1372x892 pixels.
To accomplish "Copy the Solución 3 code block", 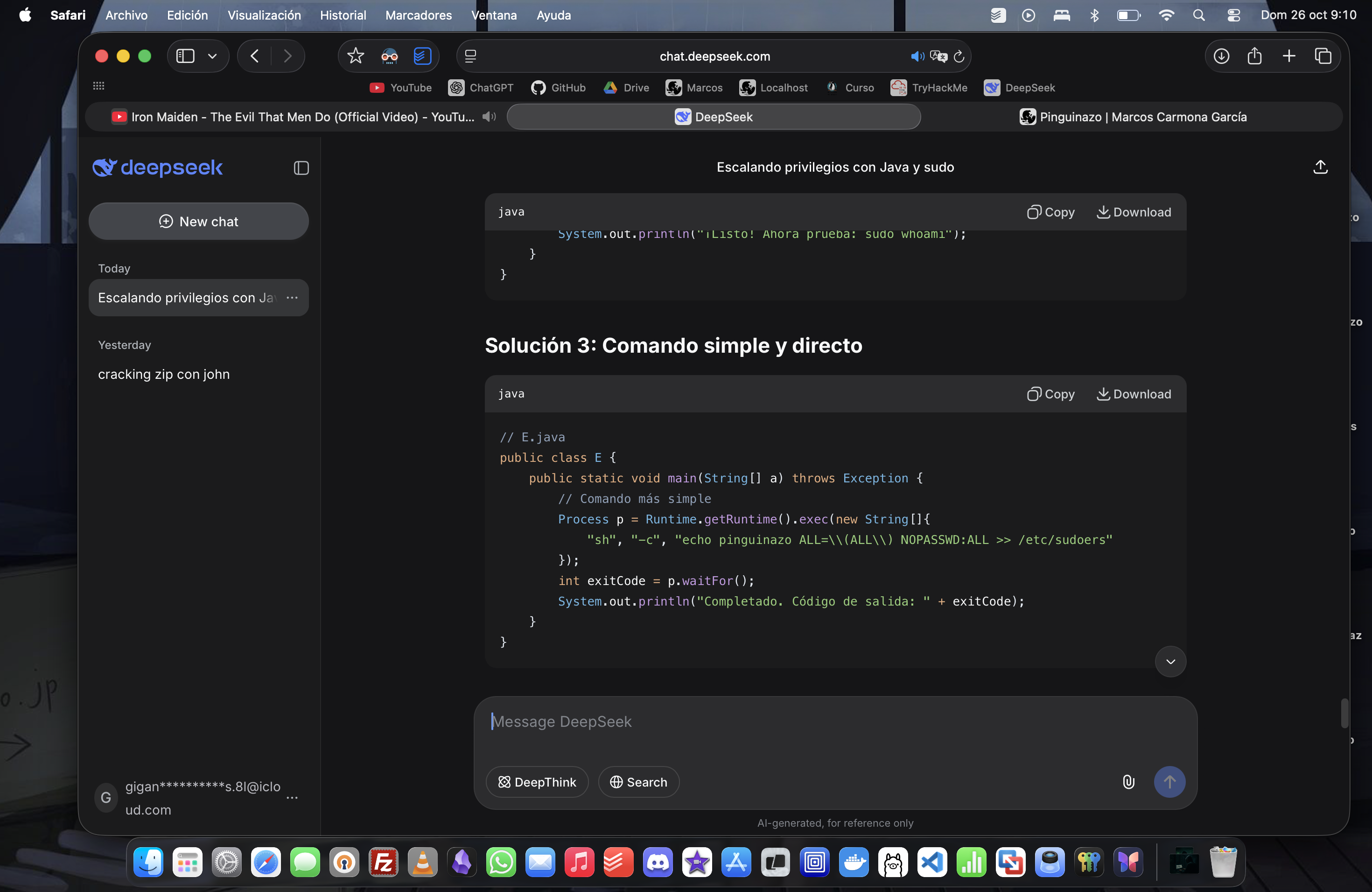I will (1050, 394).
